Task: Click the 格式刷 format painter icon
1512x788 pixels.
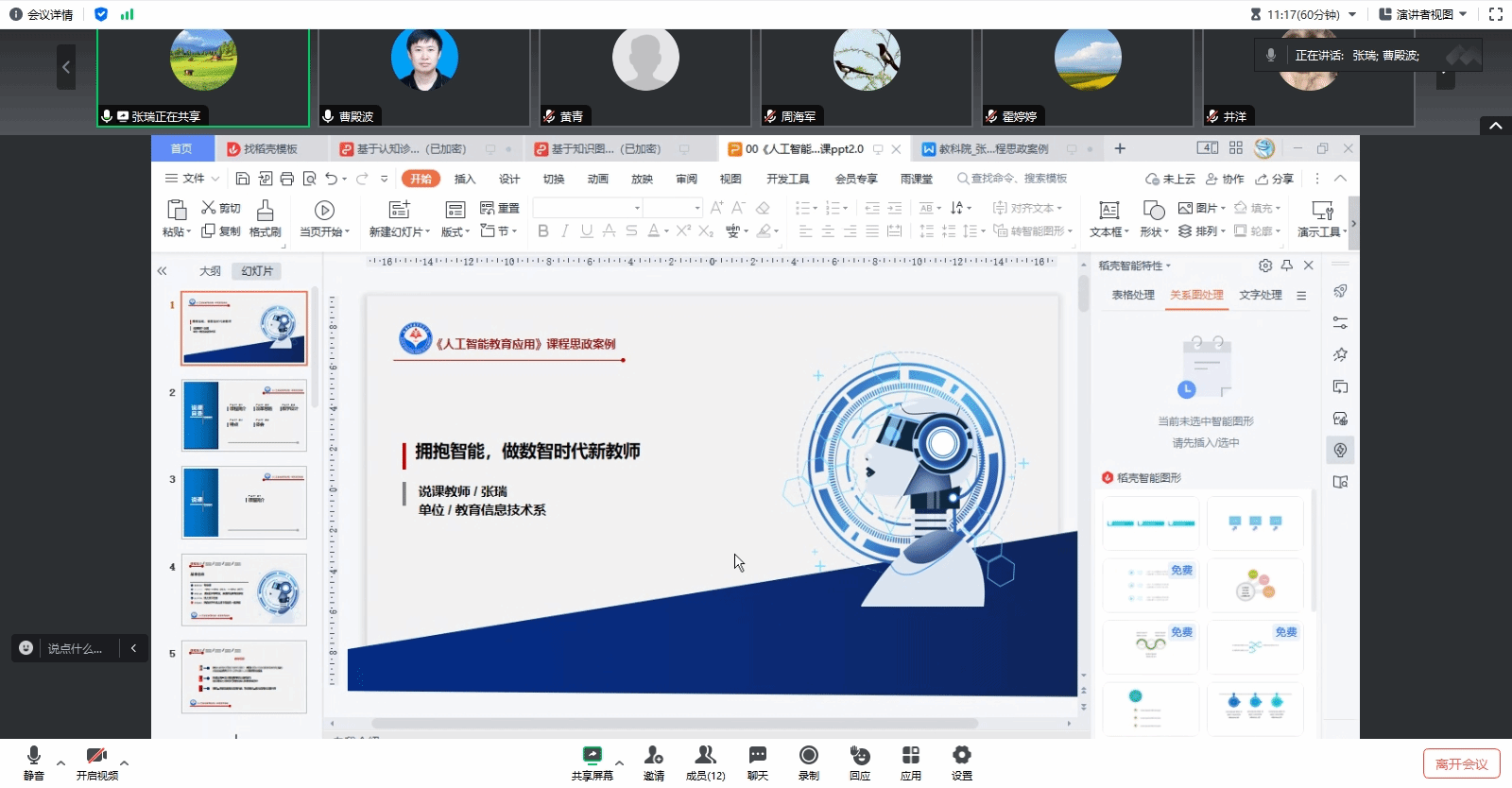Action: tap(265, 218)
